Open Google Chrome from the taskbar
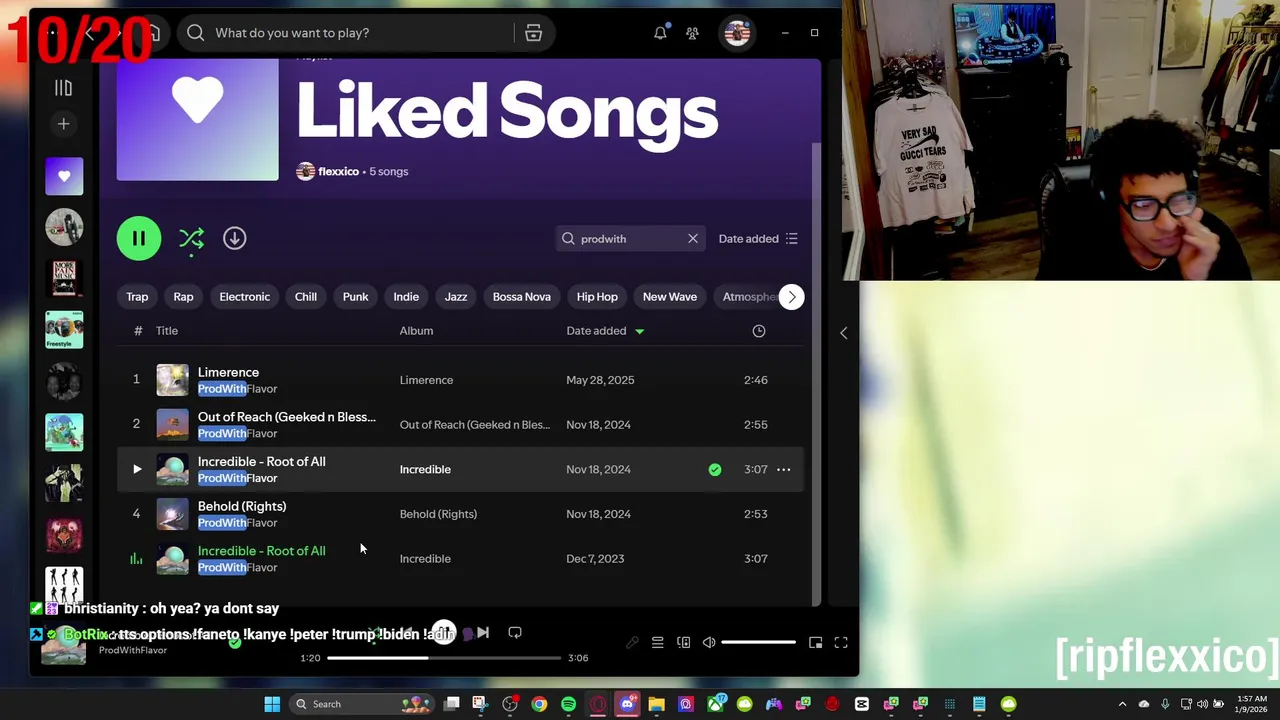This screenshot has width=1280, height=720. pos(539,704)
